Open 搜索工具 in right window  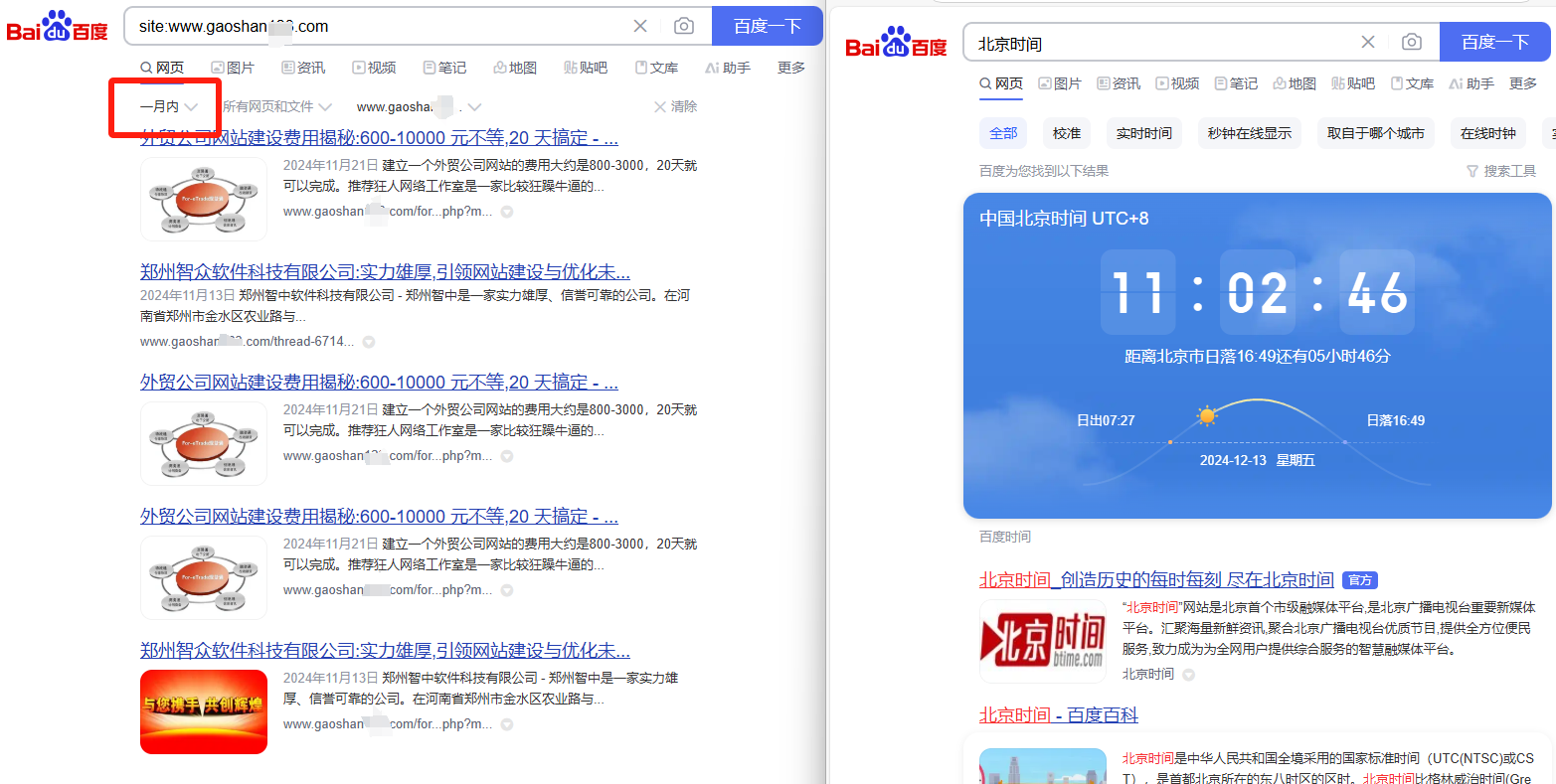pos(1501,171)
